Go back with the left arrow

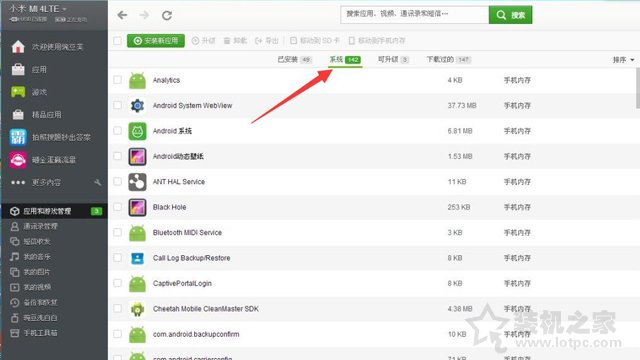tap(122, 16)
